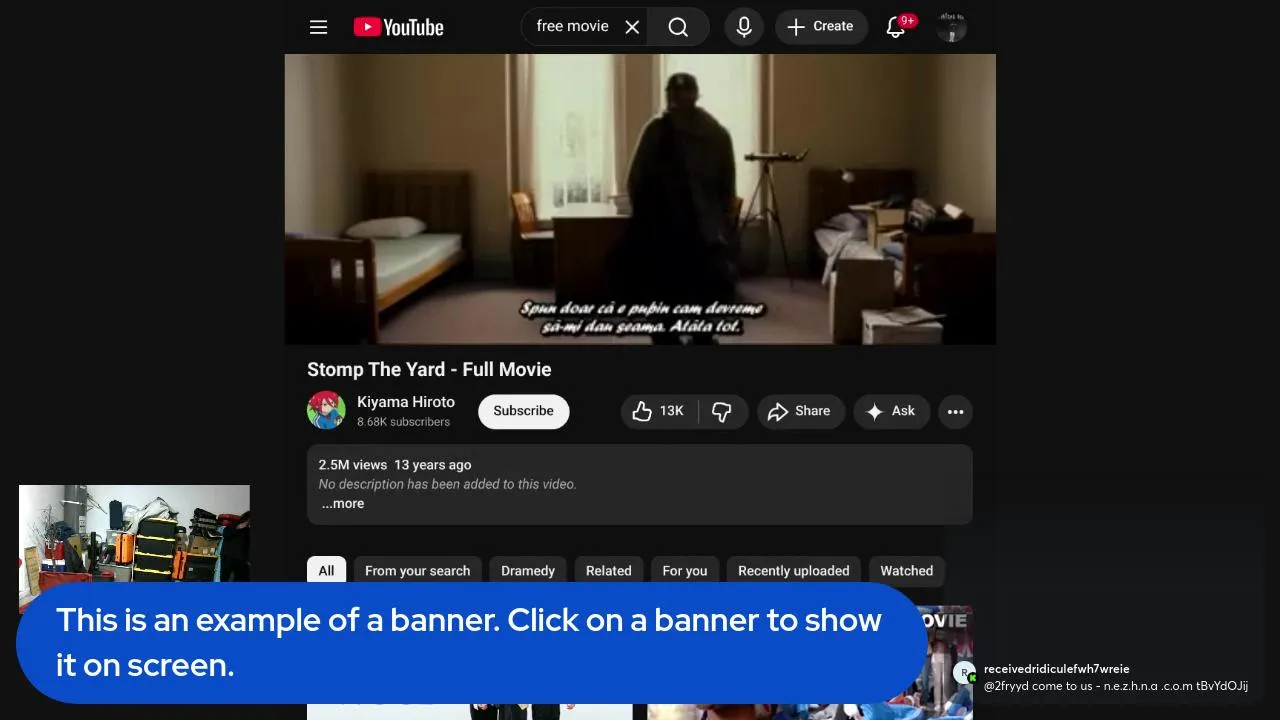Click the Stomp The Yard - Full Movie title

(429, 369)
